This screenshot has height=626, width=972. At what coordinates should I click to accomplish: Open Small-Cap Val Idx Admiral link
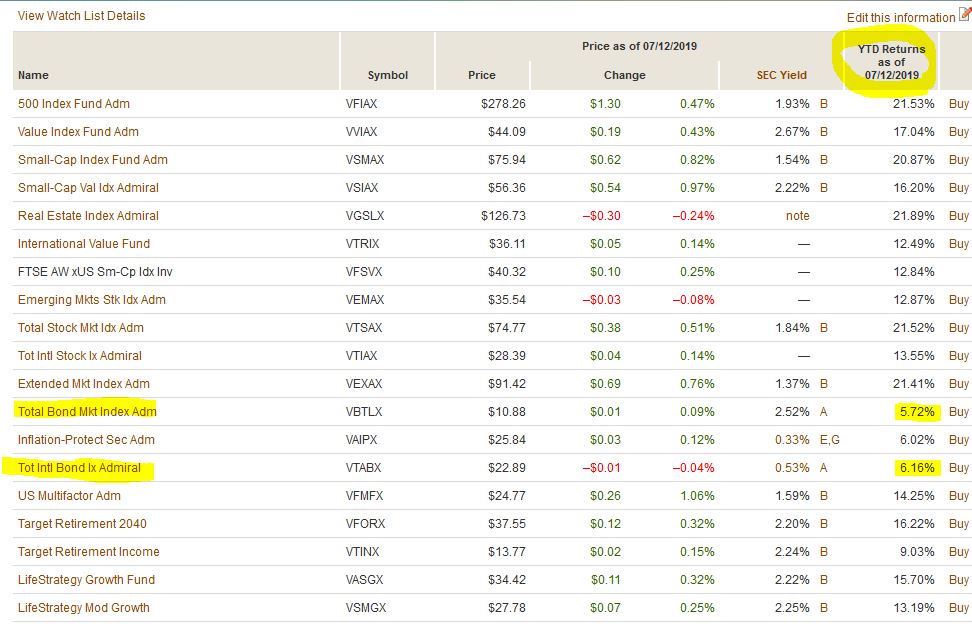88,187
